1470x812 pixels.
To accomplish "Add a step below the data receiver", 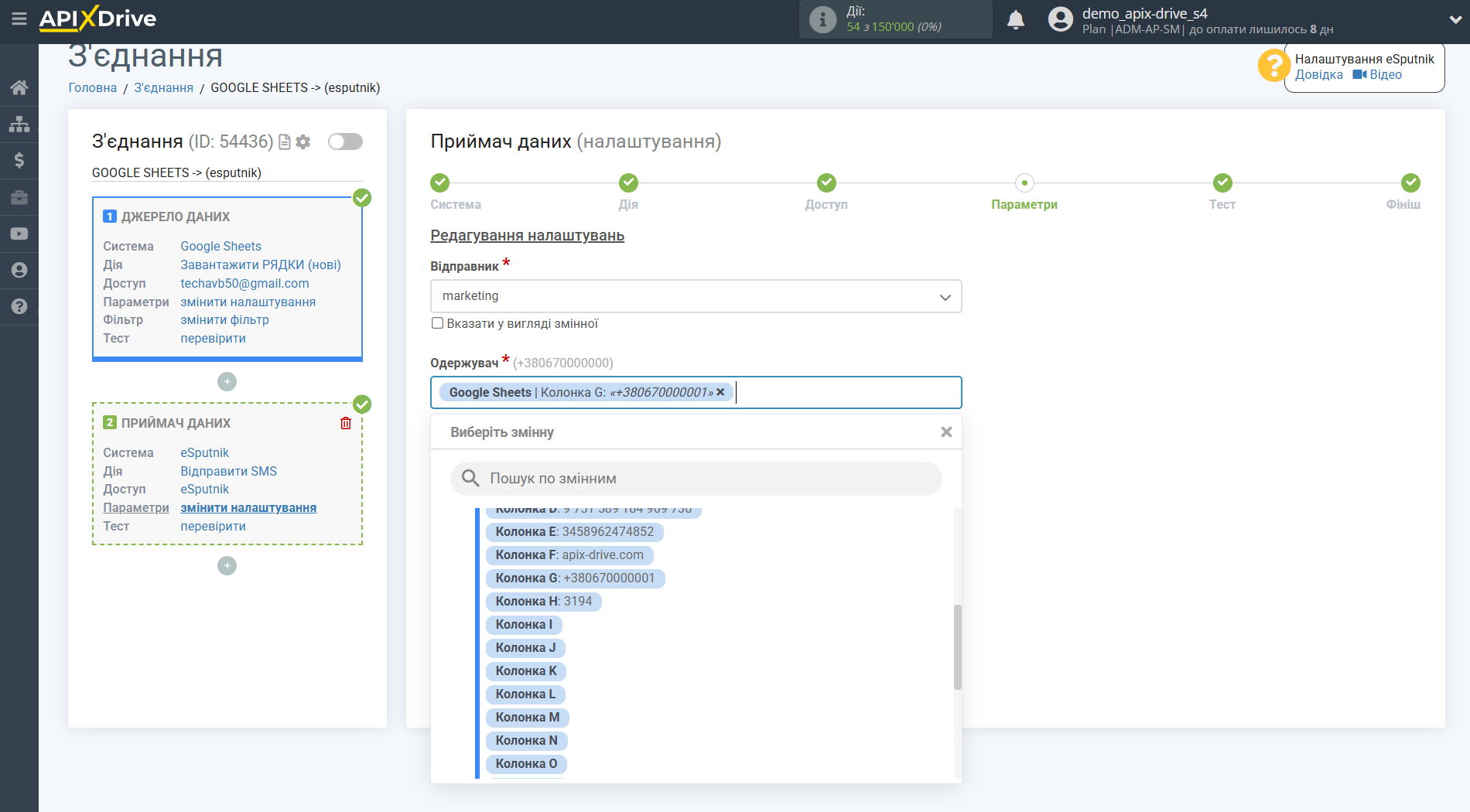I will click(x=227, y=566).
